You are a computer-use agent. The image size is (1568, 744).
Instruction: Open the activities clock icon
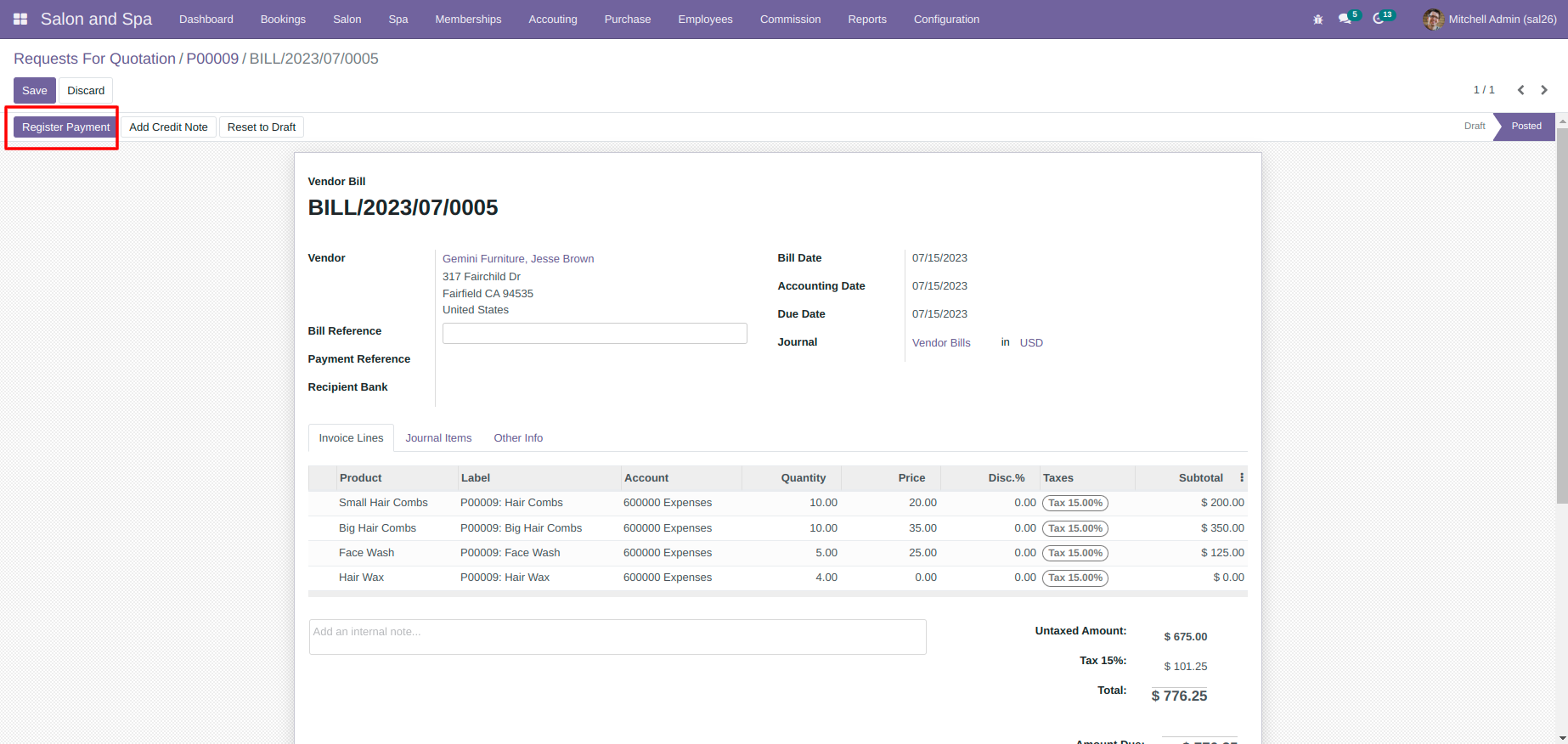pos(1379,19)
